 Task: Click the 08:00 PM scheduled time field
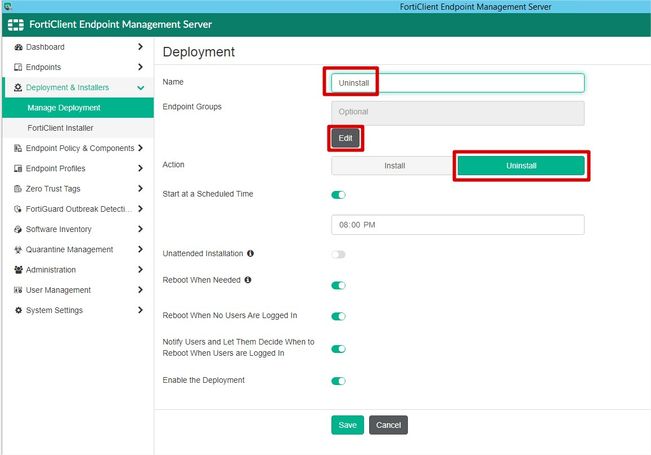click(458, 225)
